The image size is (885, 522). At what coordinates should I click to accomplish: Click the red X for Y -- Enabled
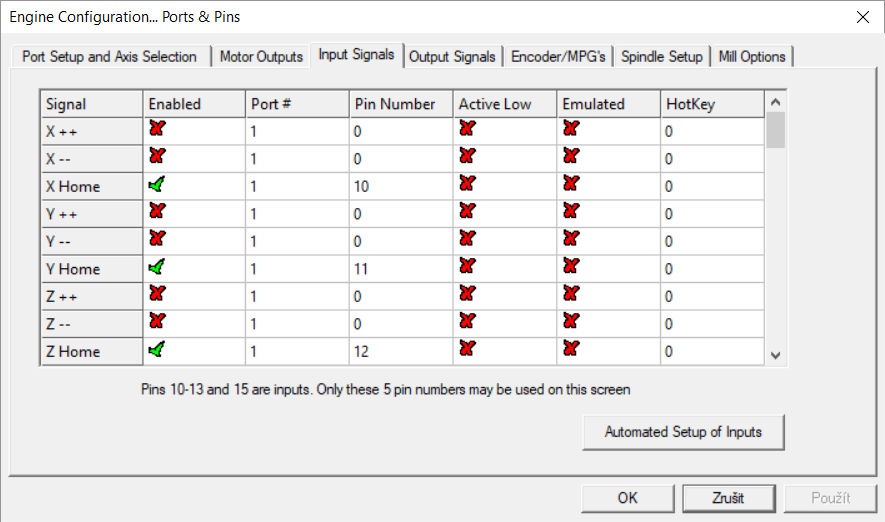pos(156,239)
